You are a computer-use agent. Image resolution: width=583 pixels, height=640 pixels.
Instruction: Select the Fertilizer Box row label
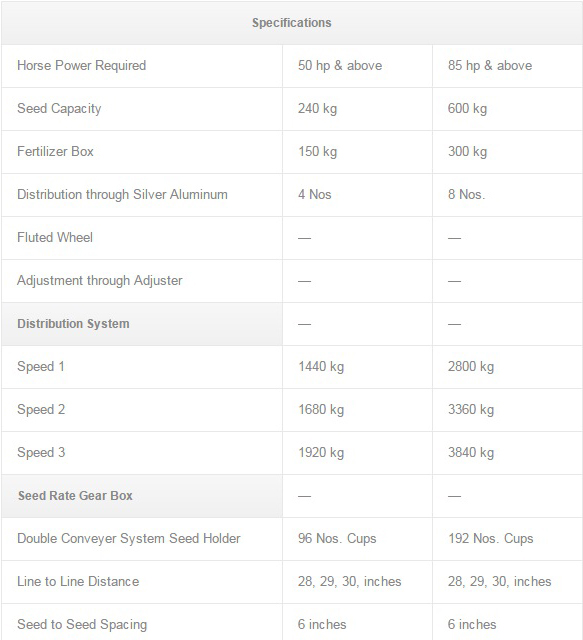(x=56, y=152)
